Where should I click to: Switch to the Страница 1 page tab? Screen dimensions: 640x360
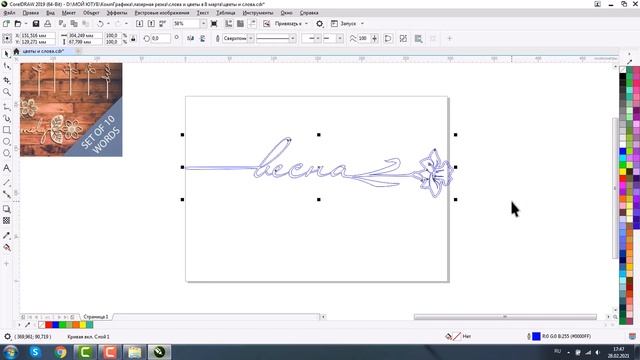pos(96,317)
